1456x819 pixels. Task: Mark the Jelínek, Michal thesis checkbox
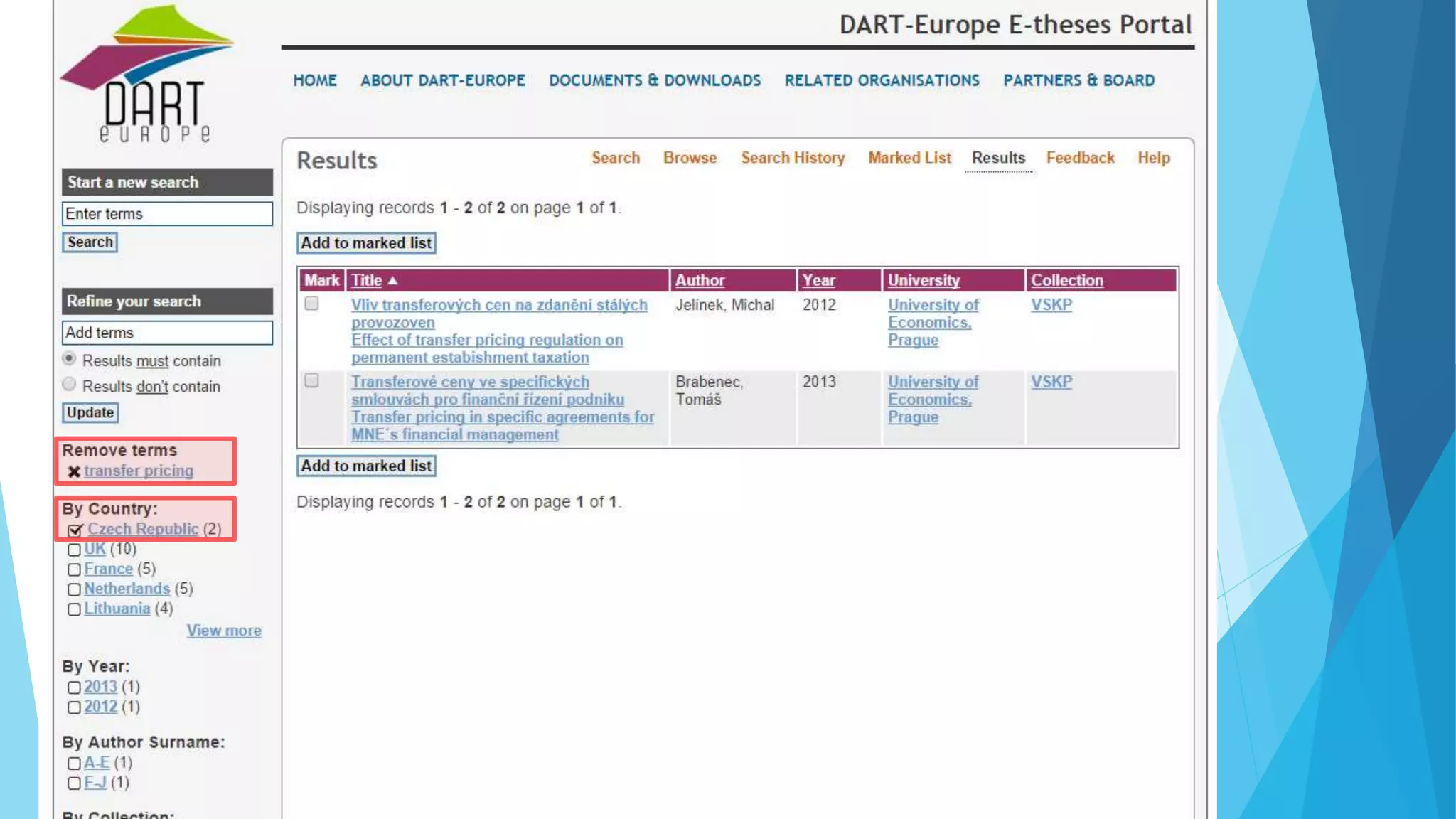311,304
